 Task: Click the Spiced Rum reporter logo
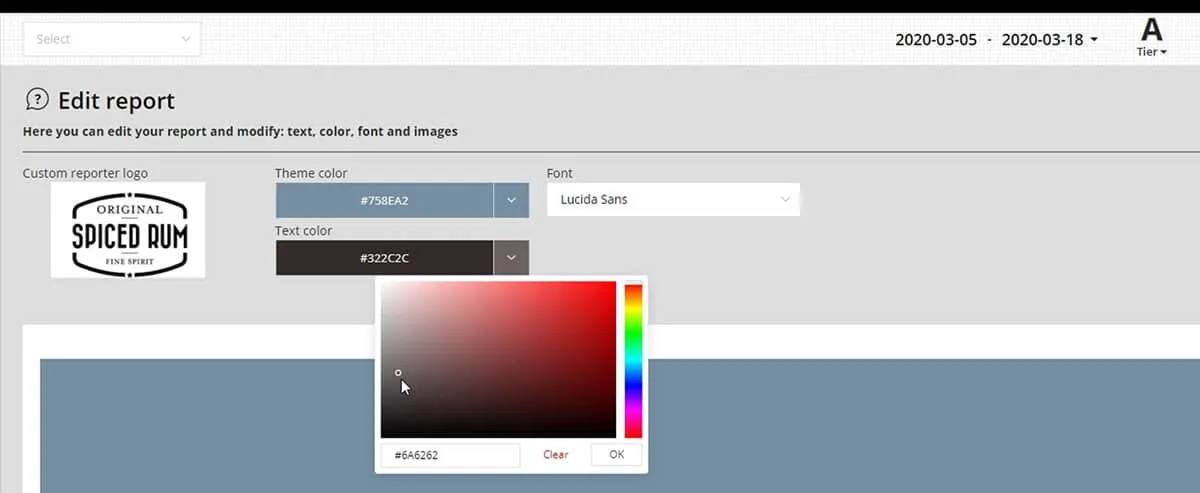tap(128, 230)
